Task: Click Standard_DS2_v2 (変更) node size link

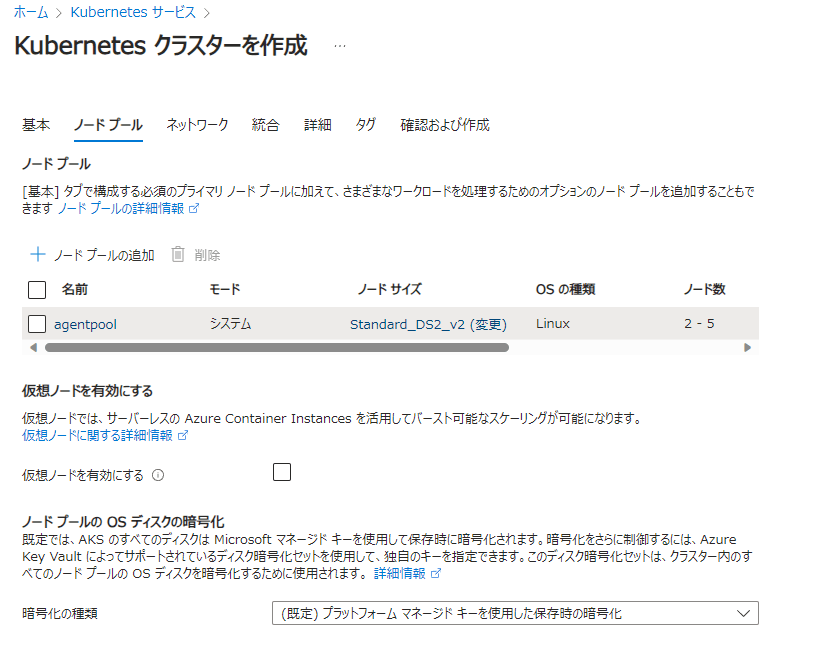Action: click(x=428, y=324)
